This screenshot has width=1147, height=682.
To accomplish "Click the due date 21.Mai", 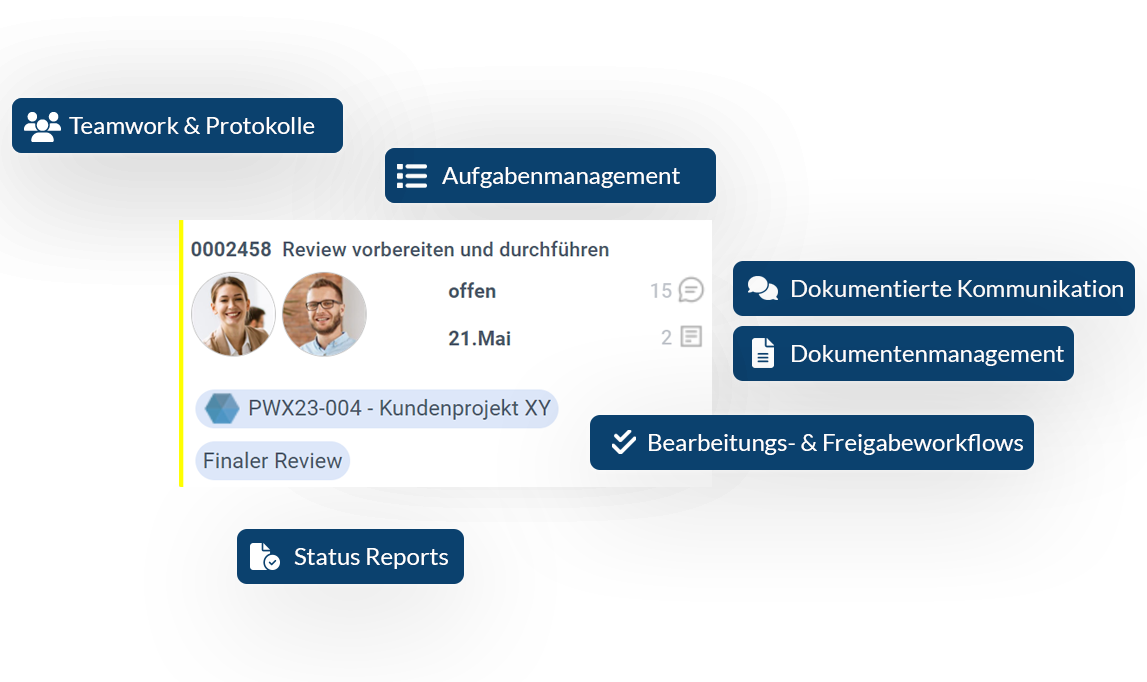I will click(479, 338).
